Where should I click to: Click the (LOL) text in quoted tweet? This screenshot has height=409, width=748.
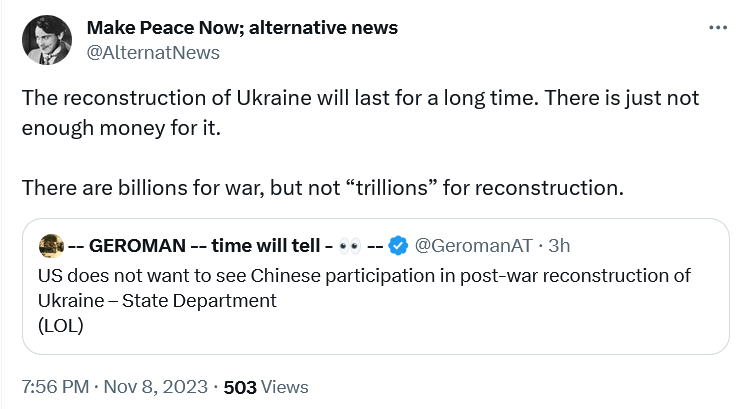coord(60,325)
